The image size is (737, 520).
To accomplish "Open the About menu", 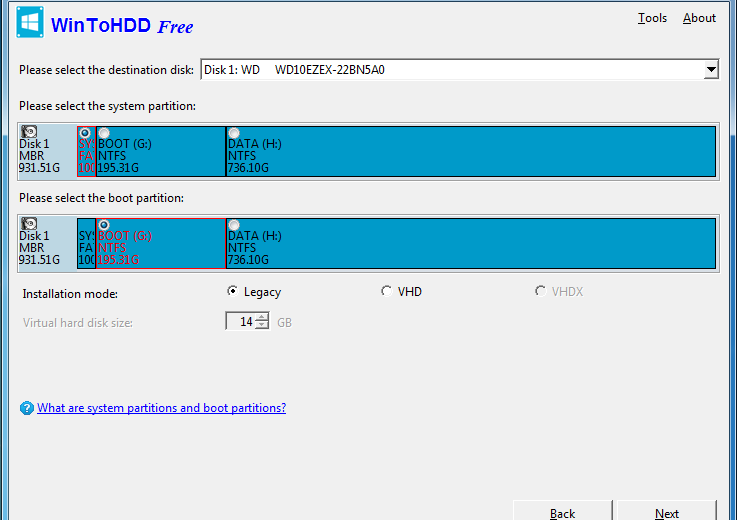I will coord(699,18).
